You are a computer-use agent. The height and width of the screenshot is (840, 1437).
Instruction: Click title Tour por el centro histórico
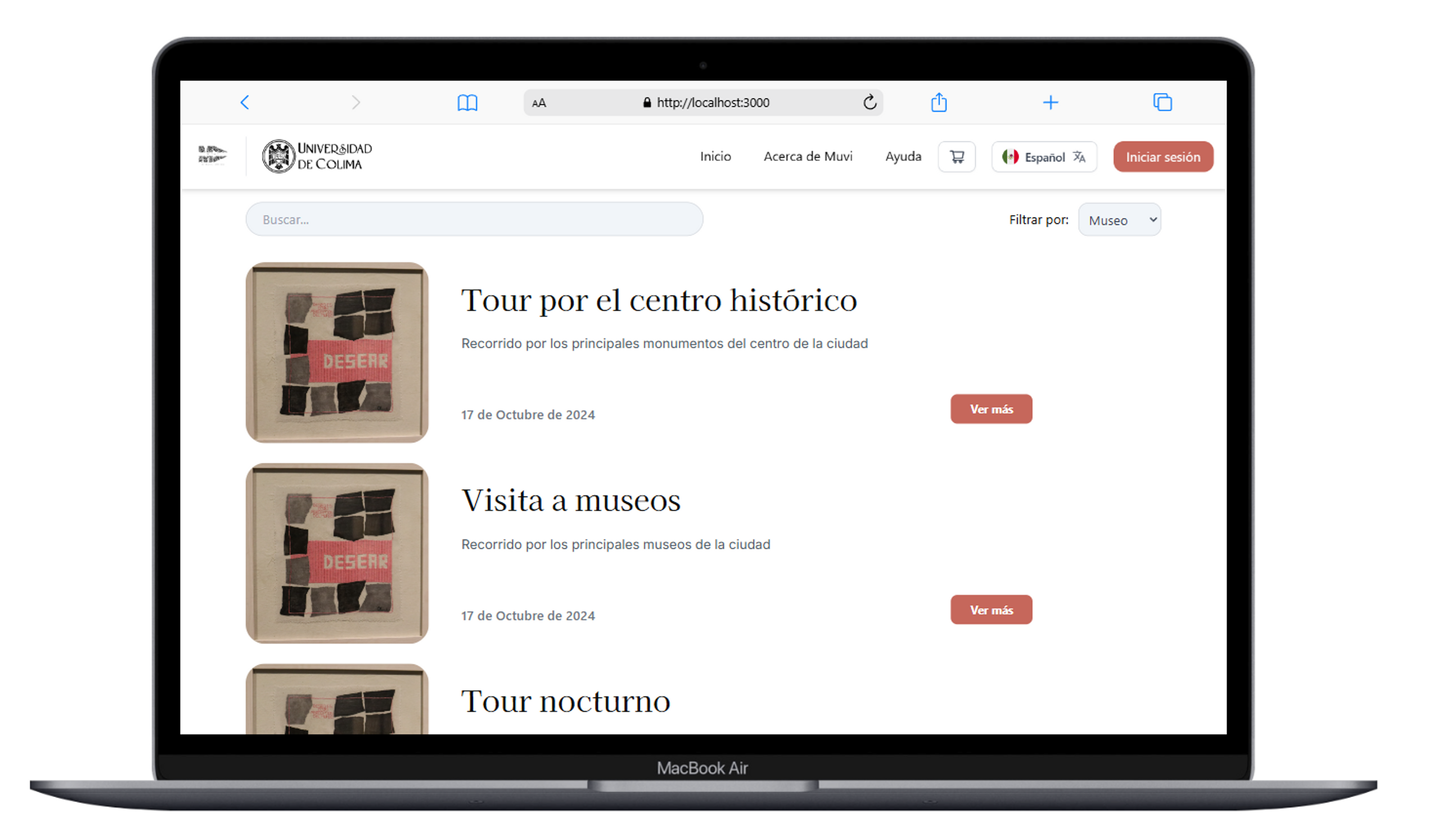[659, 300]
